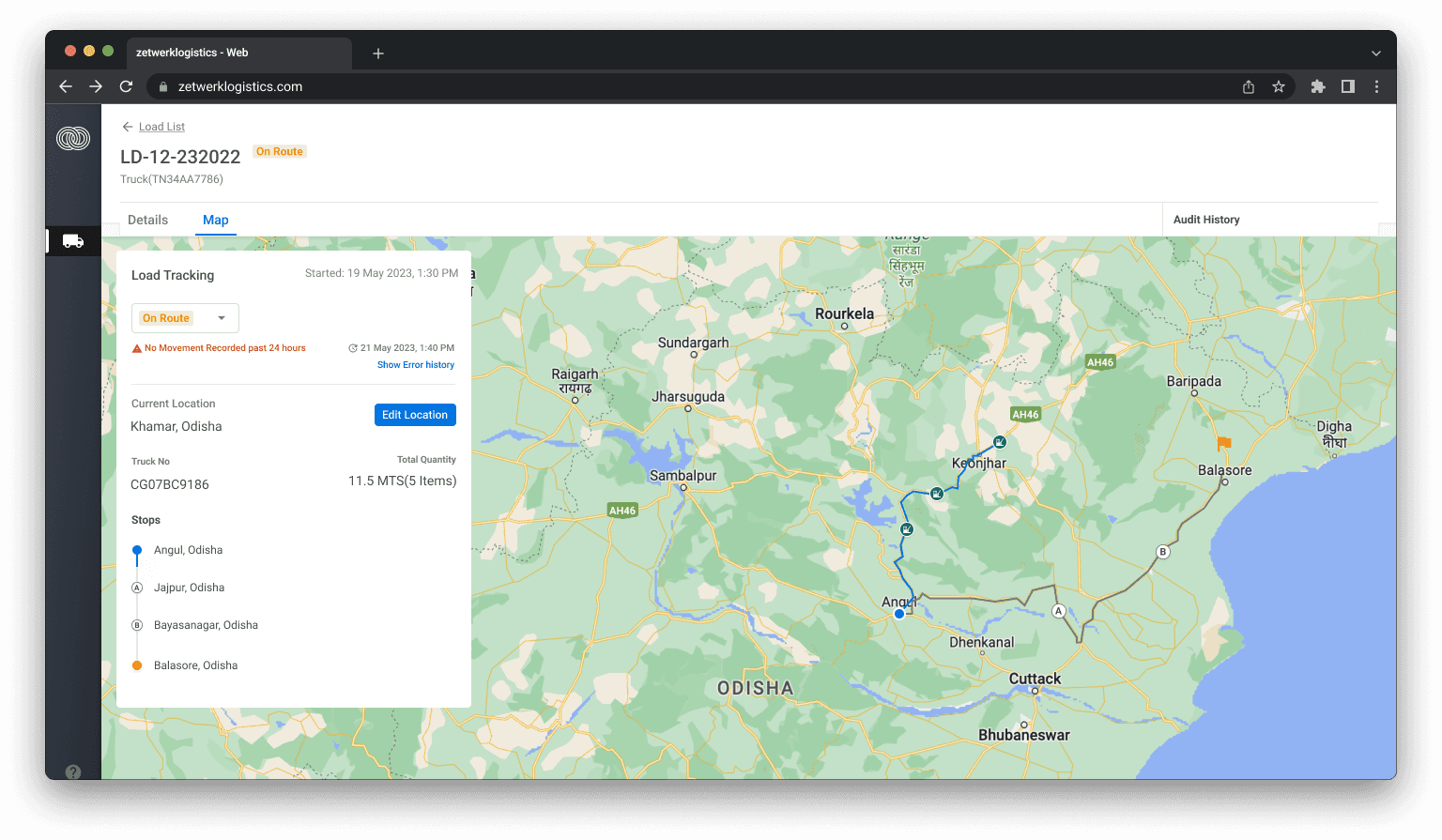Toggle the browser side panel icon
The height and width of the screenshot is (840, 1442).
(1348, 86)
